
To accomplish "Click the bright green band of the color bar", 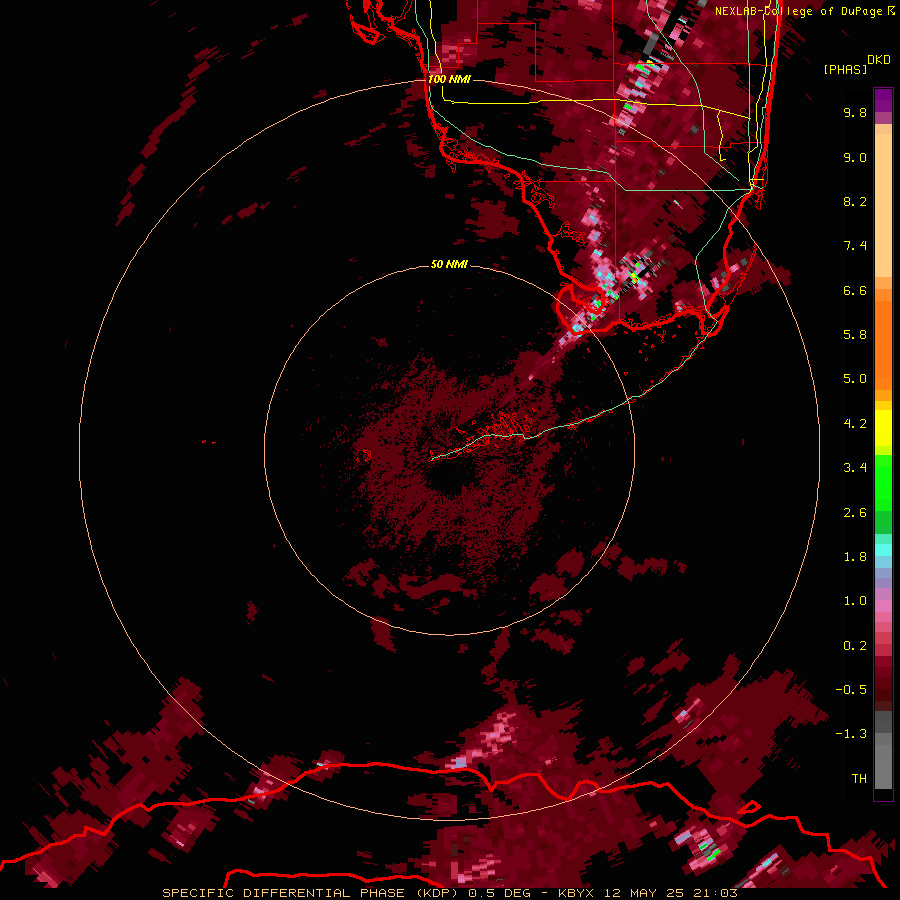I will pyautogui.click(x=883, y=482).
